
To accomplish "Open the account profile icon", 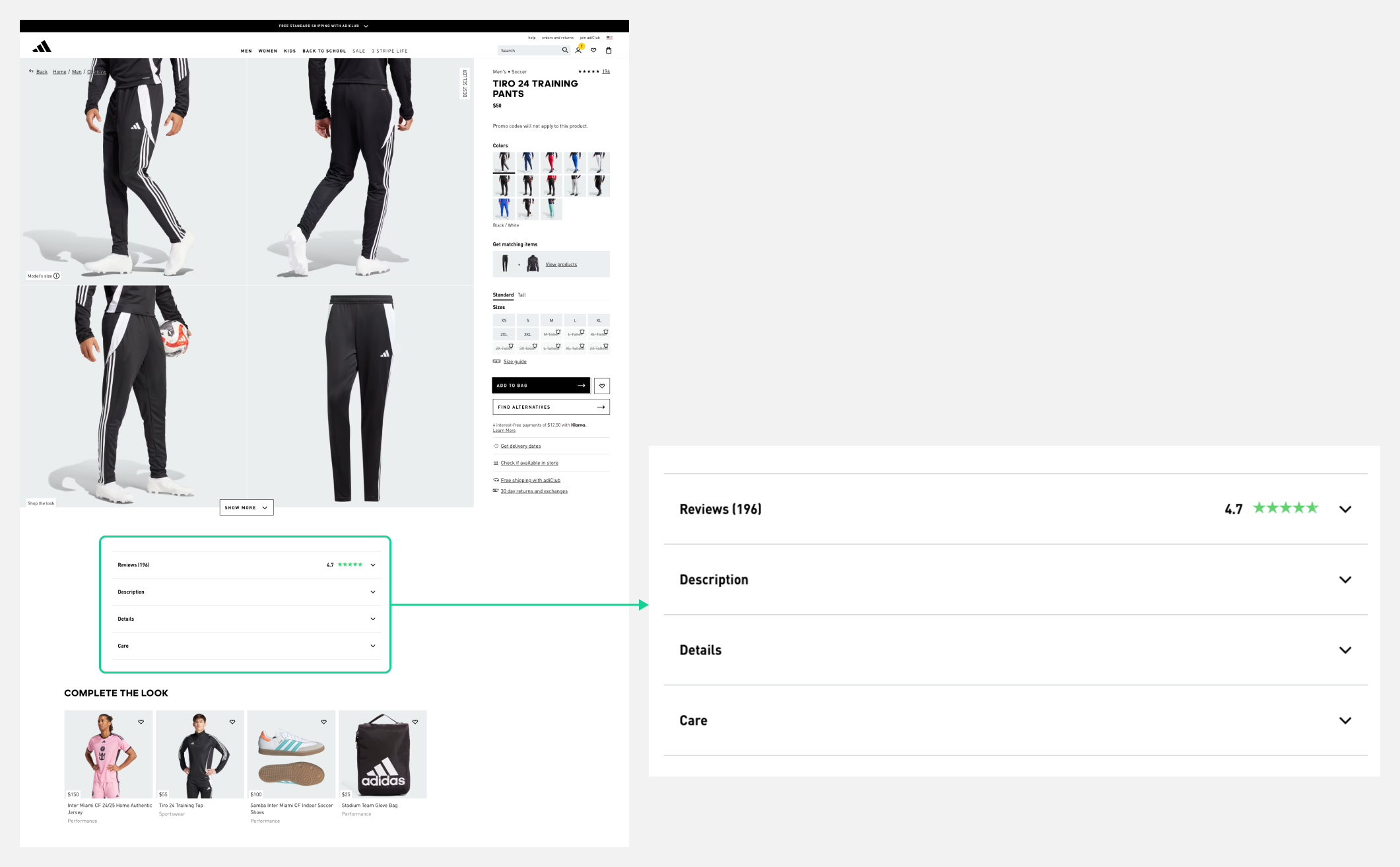I will point(578,50).
